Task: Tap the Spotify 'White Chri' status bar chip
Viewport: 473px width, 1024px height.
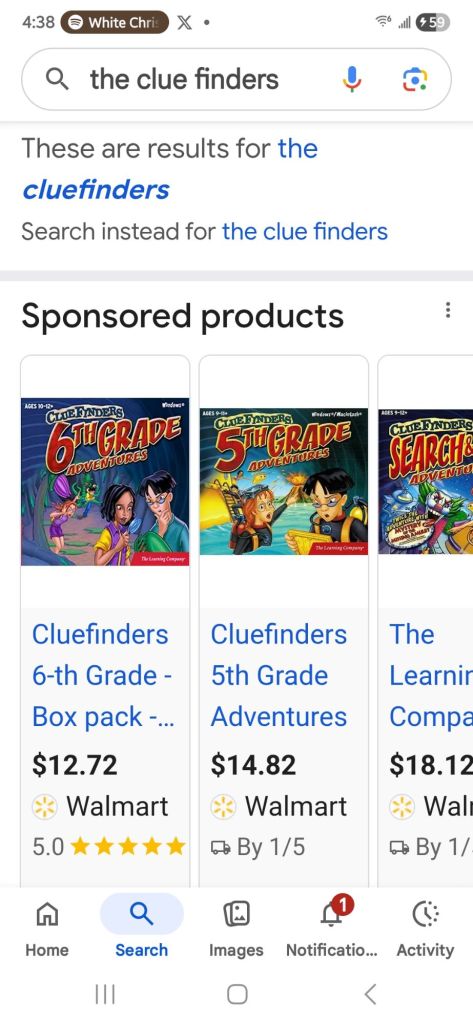Action: point(115,22)
